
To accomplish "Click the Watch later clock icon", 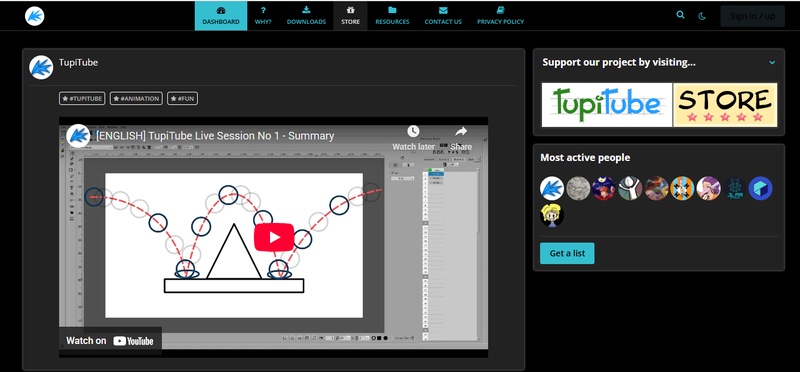I will (x=413, y=132).
